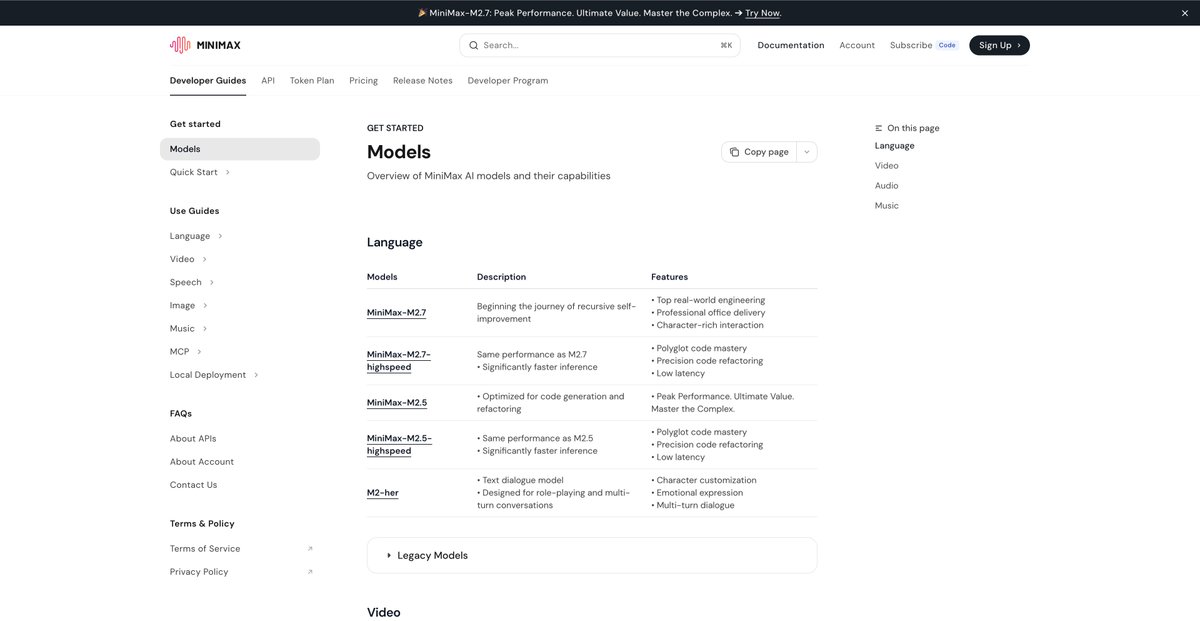Expand the Language guide chevron
The height and width of the screenshot is (621, 1200).
click(x=220, y=236)
